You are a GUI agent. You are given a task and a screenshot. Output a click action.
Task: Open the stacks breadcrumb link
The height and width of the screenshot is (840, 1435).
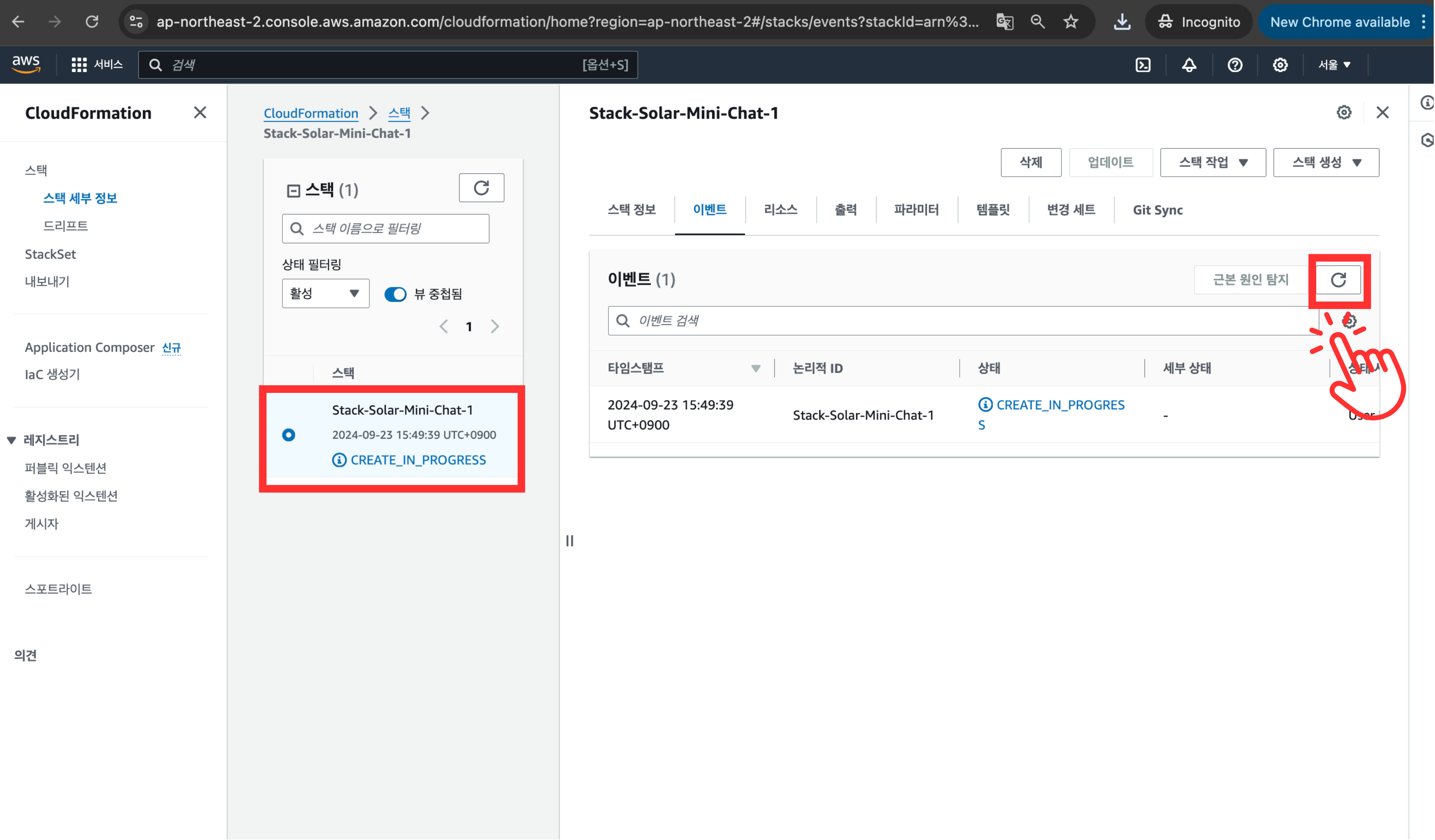399,113
